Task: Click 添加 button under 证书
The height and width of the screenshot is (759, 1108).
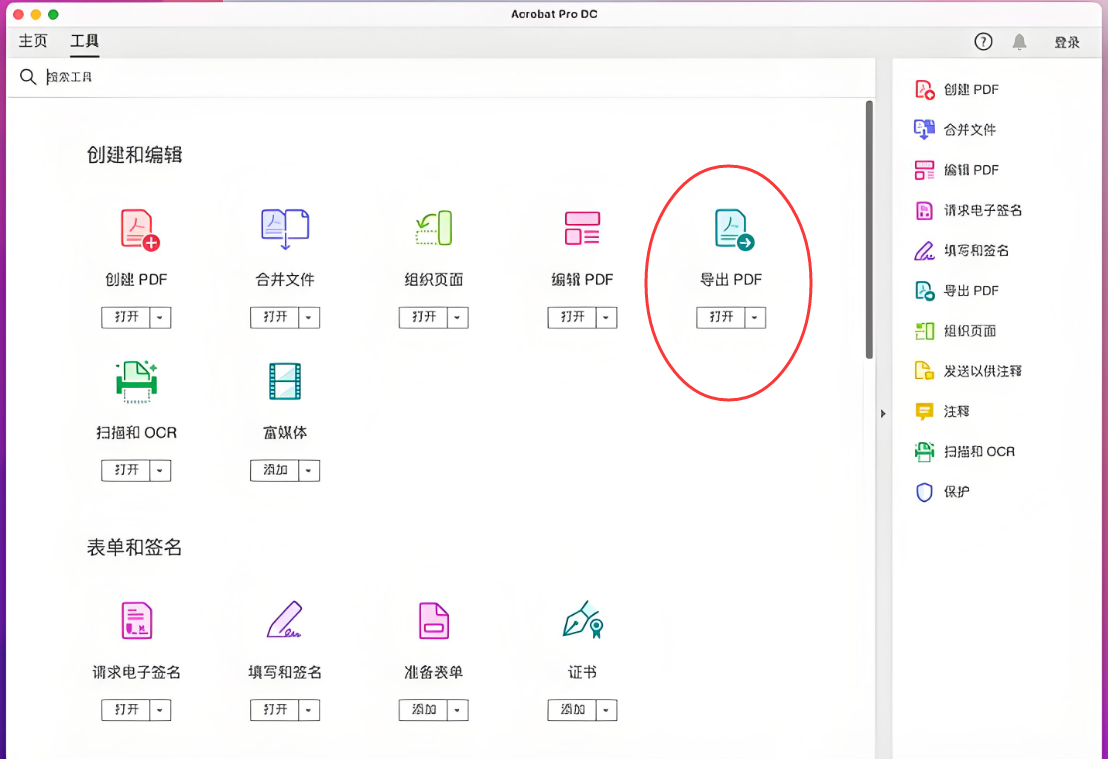Action: pyautogui.click(x=572, y=710)
